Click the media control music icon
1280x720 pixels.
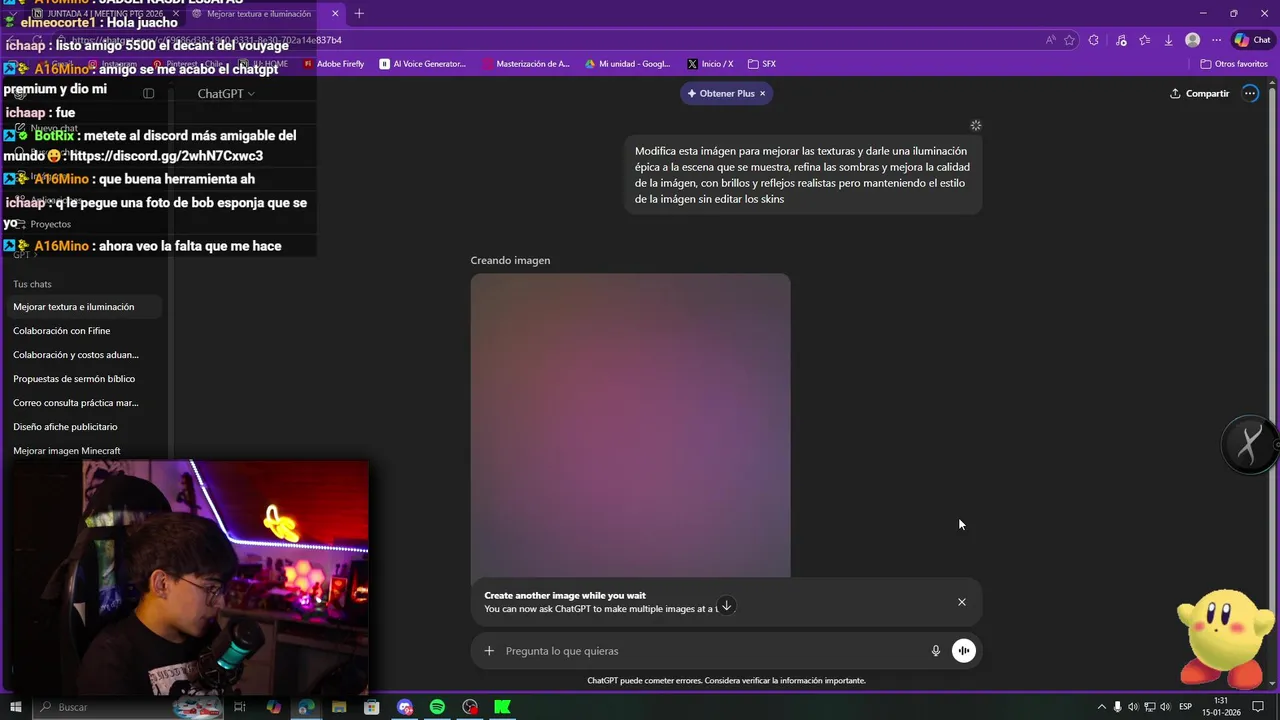tap(1121, 40)
